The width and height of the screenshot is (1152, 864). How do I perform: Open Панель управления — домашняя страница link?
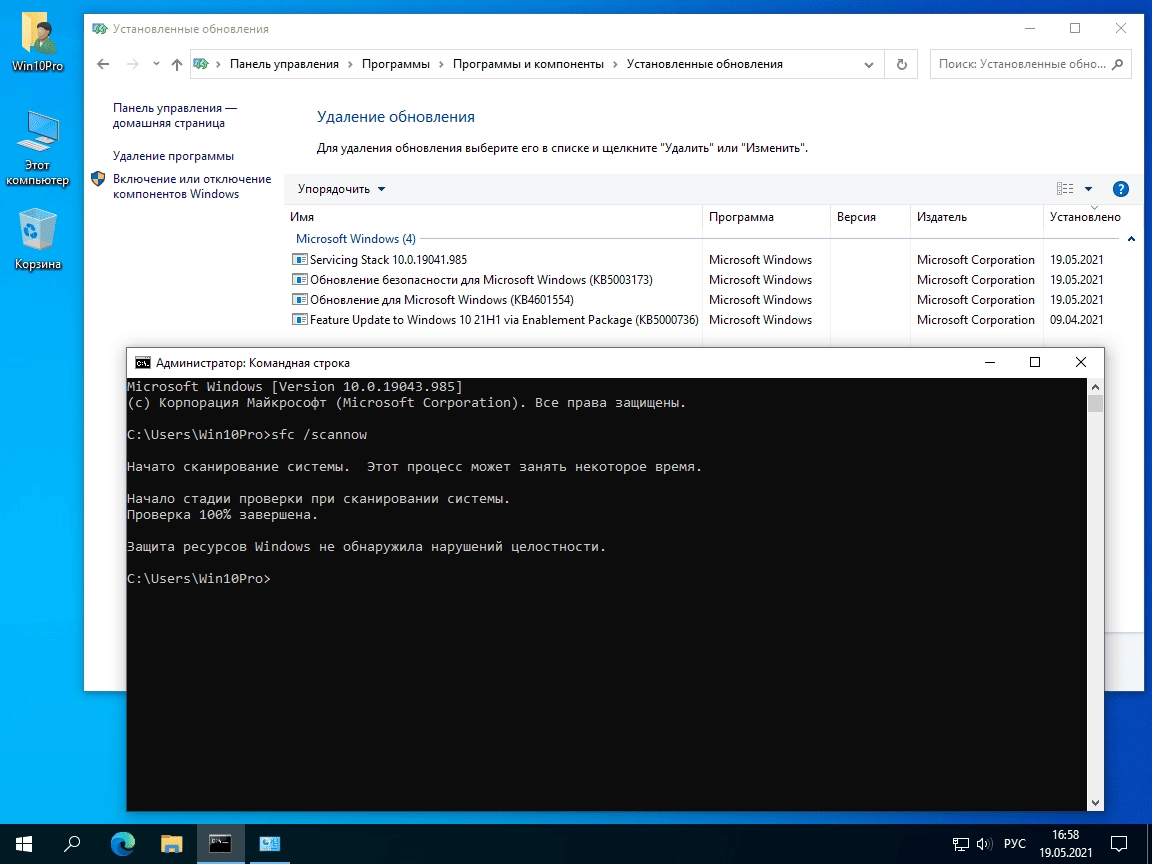tap(175, 115)
